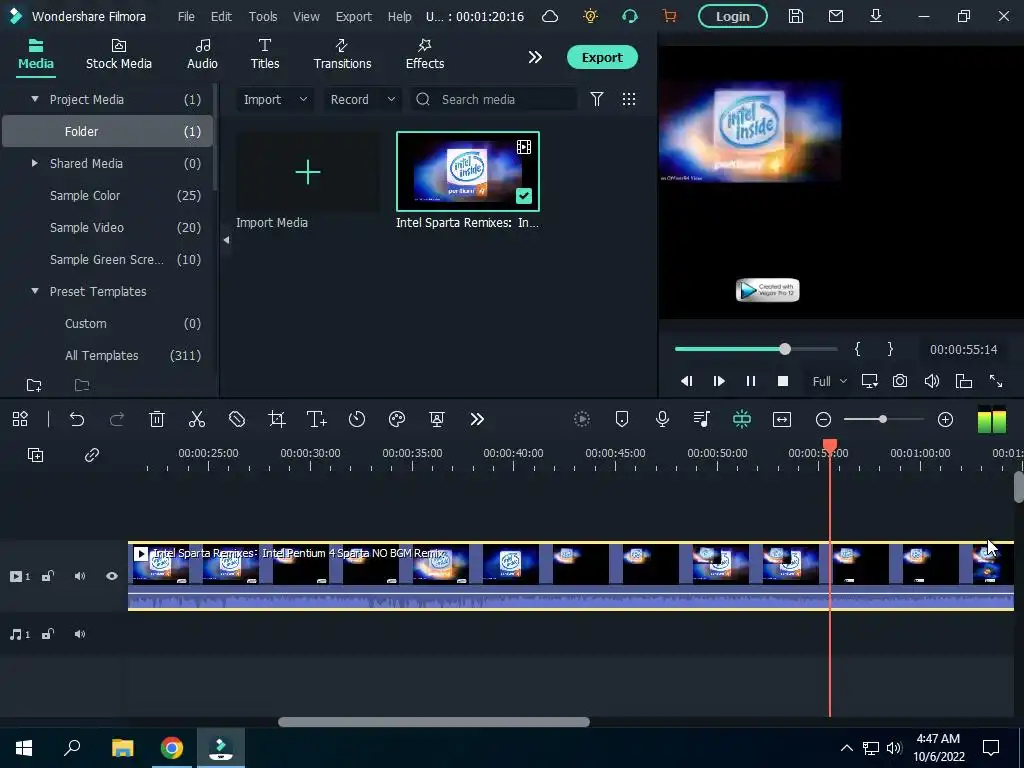
Task: Expand the Shared Media tree
Action: click(35, 163)
